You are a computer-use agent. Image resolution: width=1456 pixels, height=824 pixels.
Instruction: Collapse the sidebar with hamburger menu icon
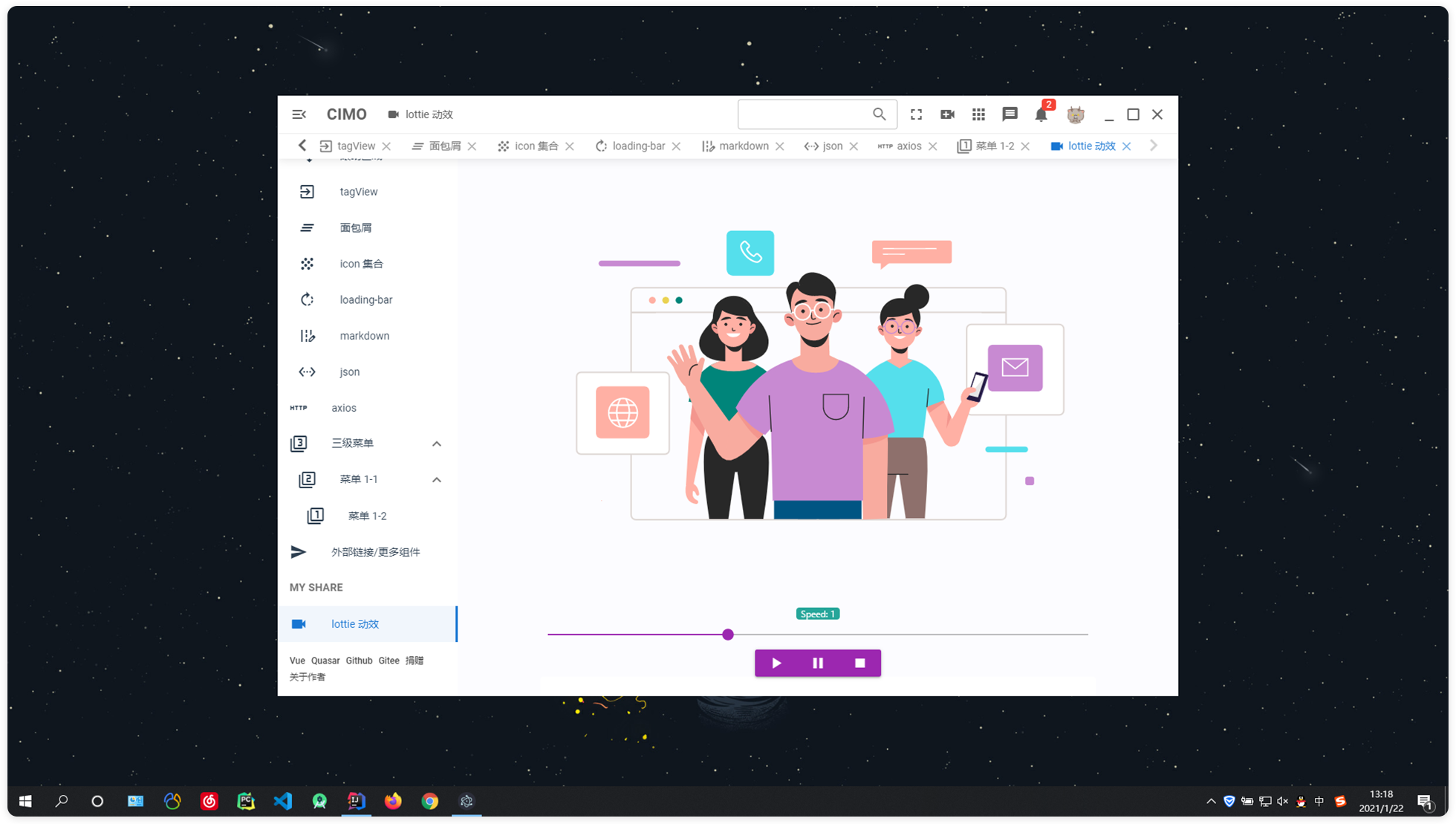(299, 114)
